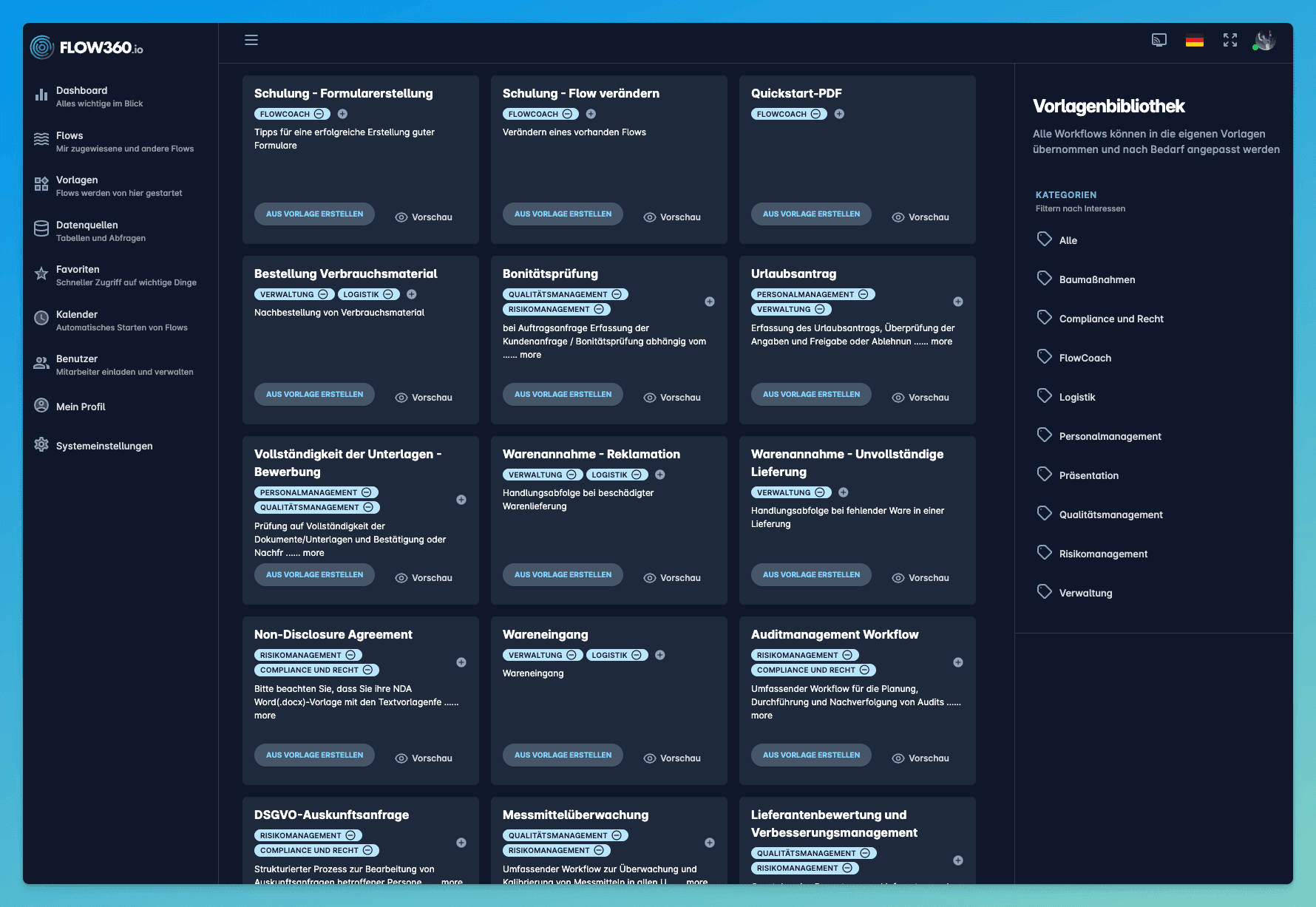Image resolution: width=1316 pixels, height=907 pixels.
Task: Show full description on Bonitätsprüfung card
Action: coord(529,354)
